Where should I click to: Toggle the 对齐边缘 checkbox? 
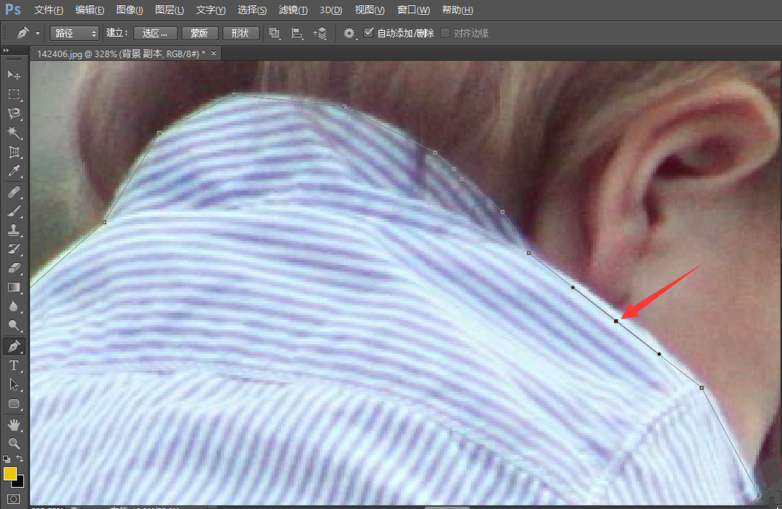coord(445,33)
